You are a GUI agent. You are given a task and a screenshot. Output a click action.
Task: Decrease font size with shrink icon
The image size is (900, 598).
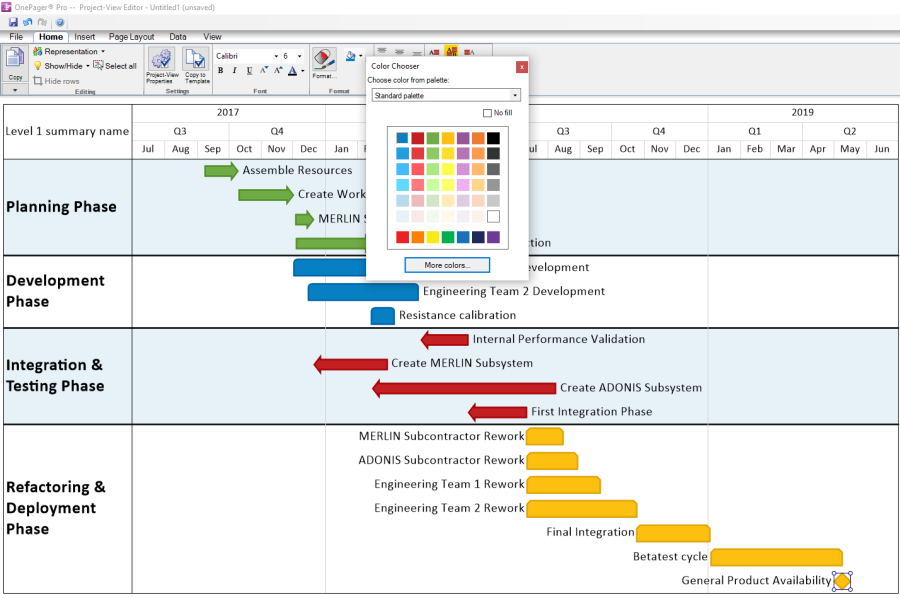pos(263,71)
